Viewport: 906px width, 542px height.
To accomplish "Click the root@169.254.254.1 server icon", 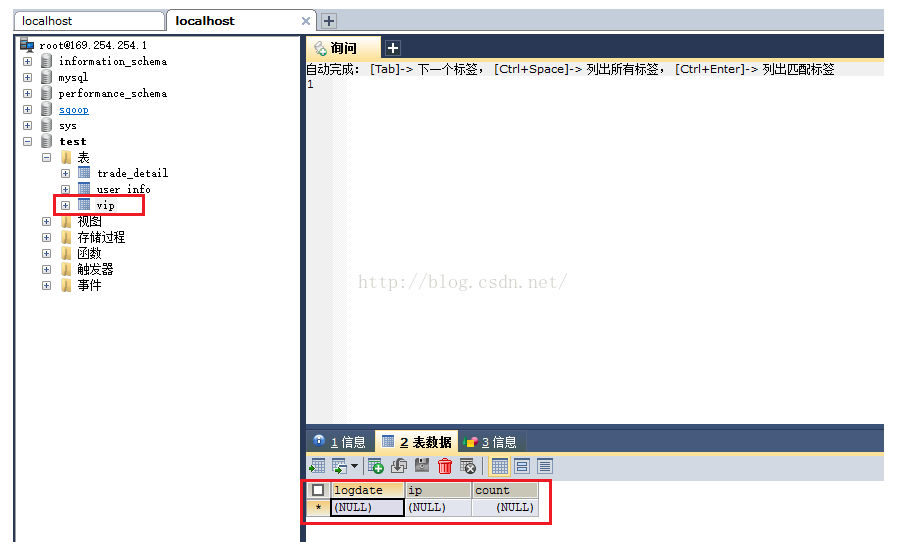I will (27, 44).
